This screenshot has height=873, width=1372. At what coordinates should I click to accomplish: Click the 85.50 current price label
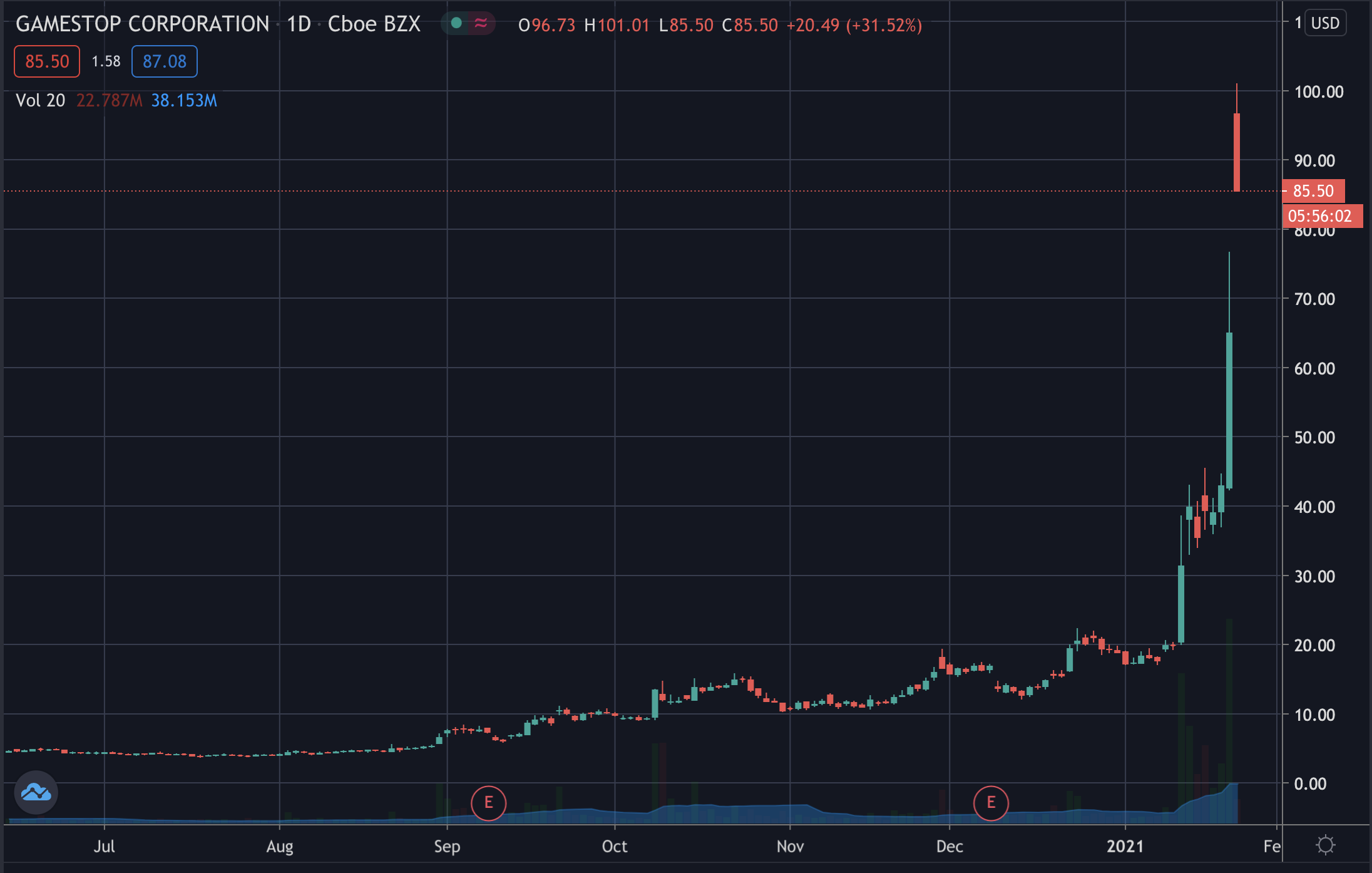pyautogui.click(x=1313, y=191)
